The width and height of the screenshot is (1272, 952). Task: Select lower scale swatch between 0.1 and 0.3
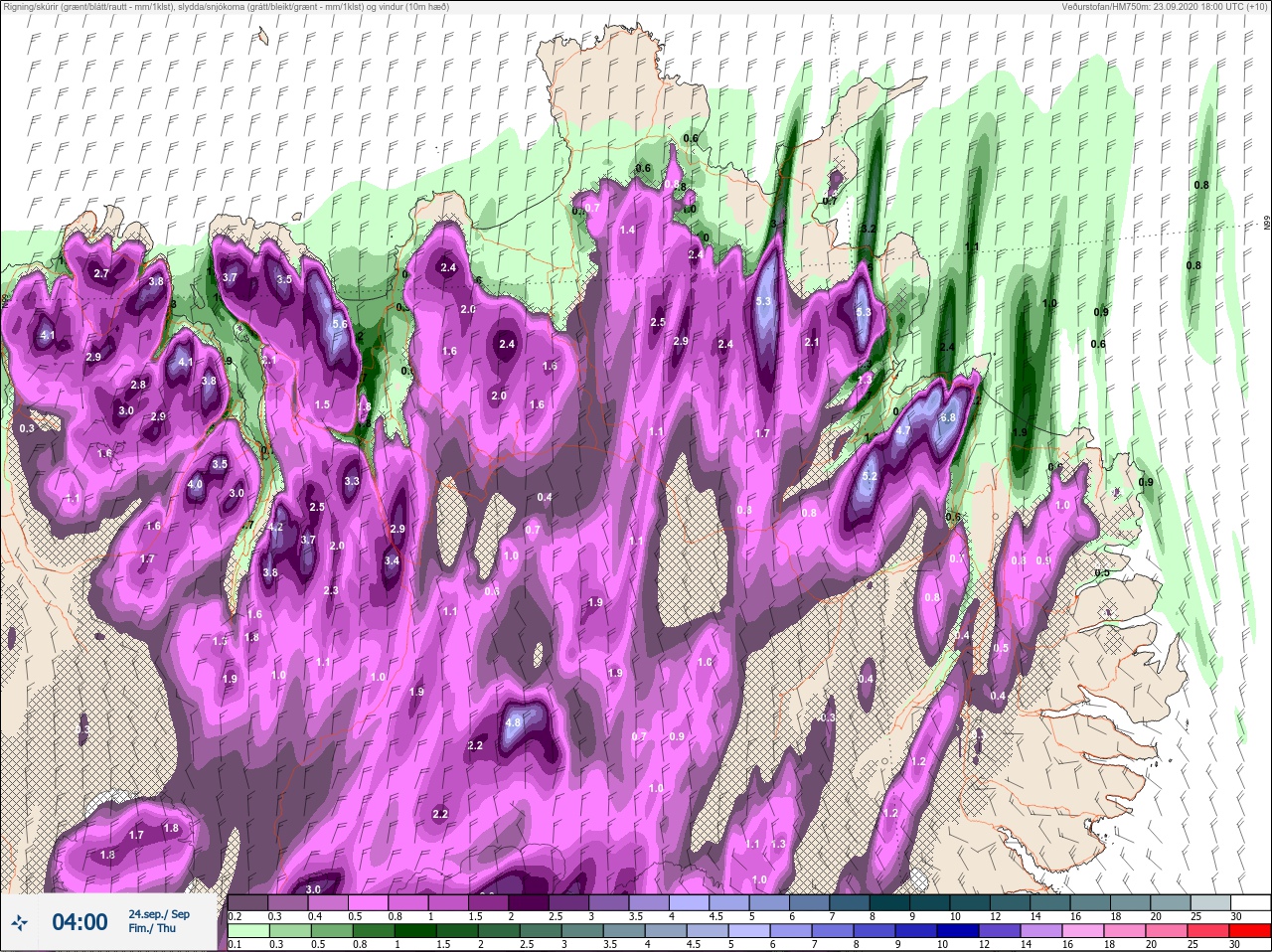point(248,930)
